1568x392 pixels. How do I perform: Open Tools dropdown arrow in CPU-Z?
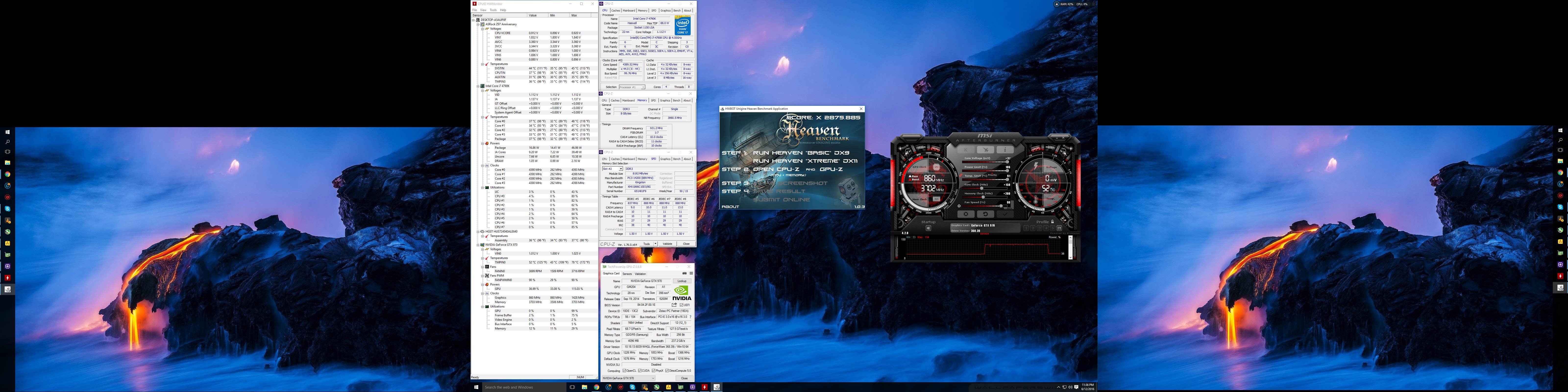tap(656, 244)
